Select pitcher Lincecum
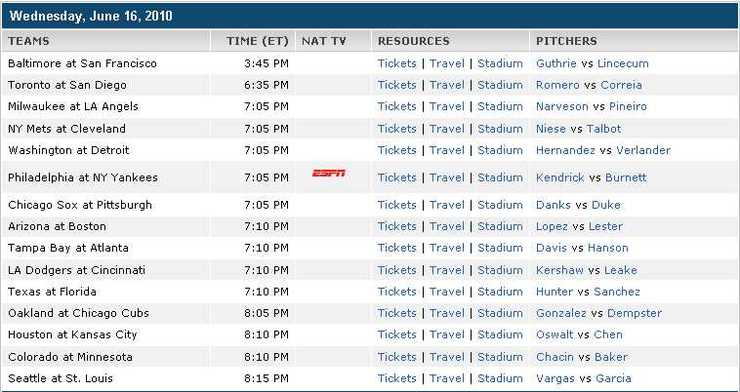This screenshot has height=392, width=740. coord(622,63)
